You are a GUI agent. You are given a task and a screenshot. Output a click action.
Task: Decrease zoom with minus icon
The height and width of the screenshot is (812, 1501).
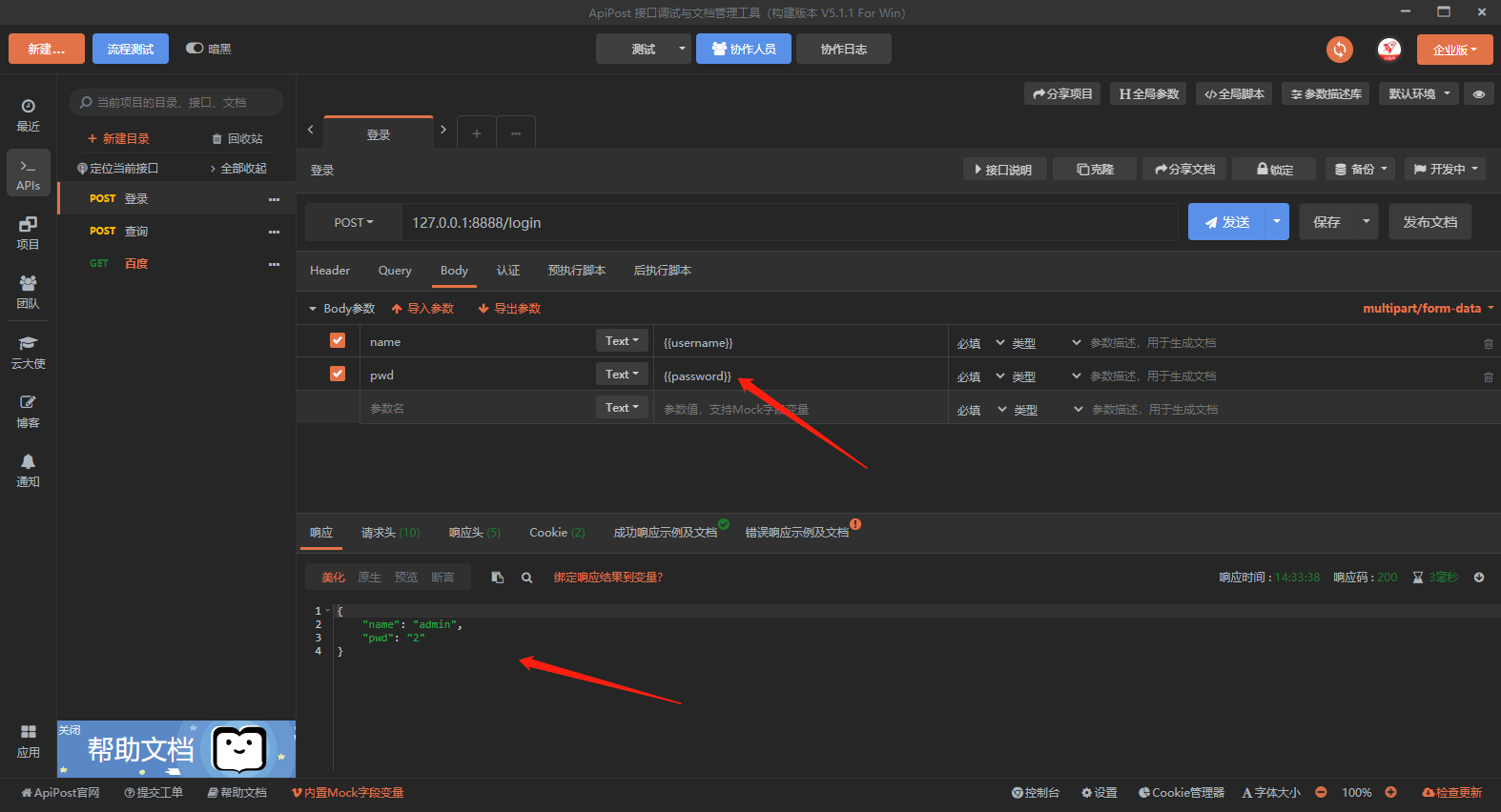(x=1321, y=792)
